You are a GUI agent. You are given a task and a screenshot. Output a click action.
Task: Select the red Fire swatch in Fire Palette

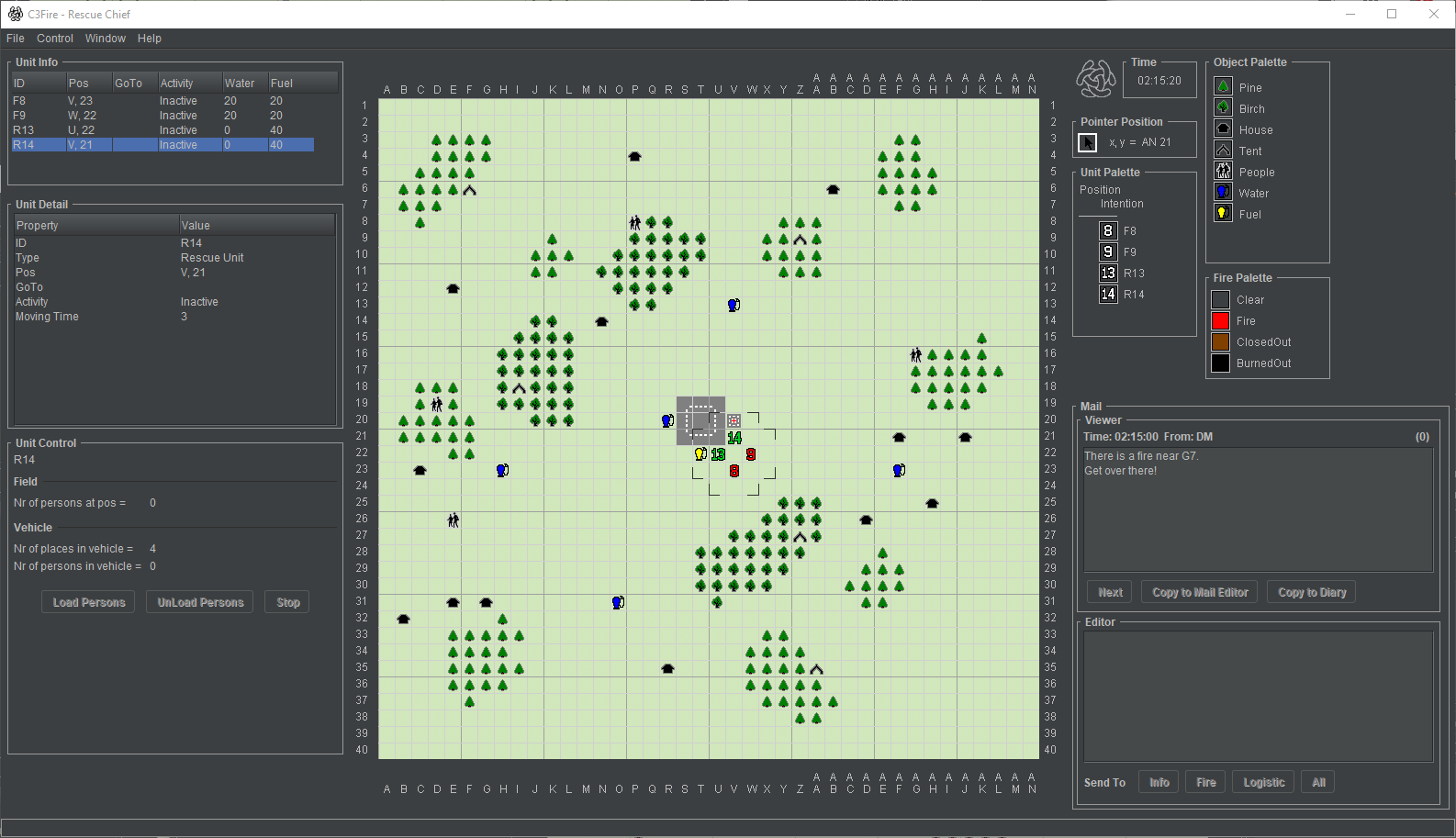pos(1220,320)
